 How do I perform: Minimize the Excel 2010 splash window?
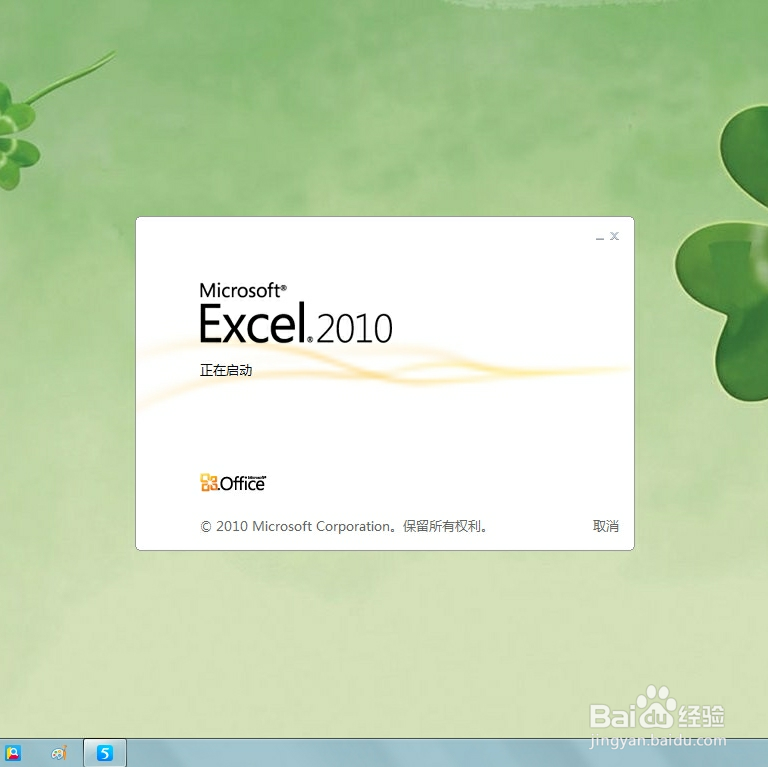[600, 237]
